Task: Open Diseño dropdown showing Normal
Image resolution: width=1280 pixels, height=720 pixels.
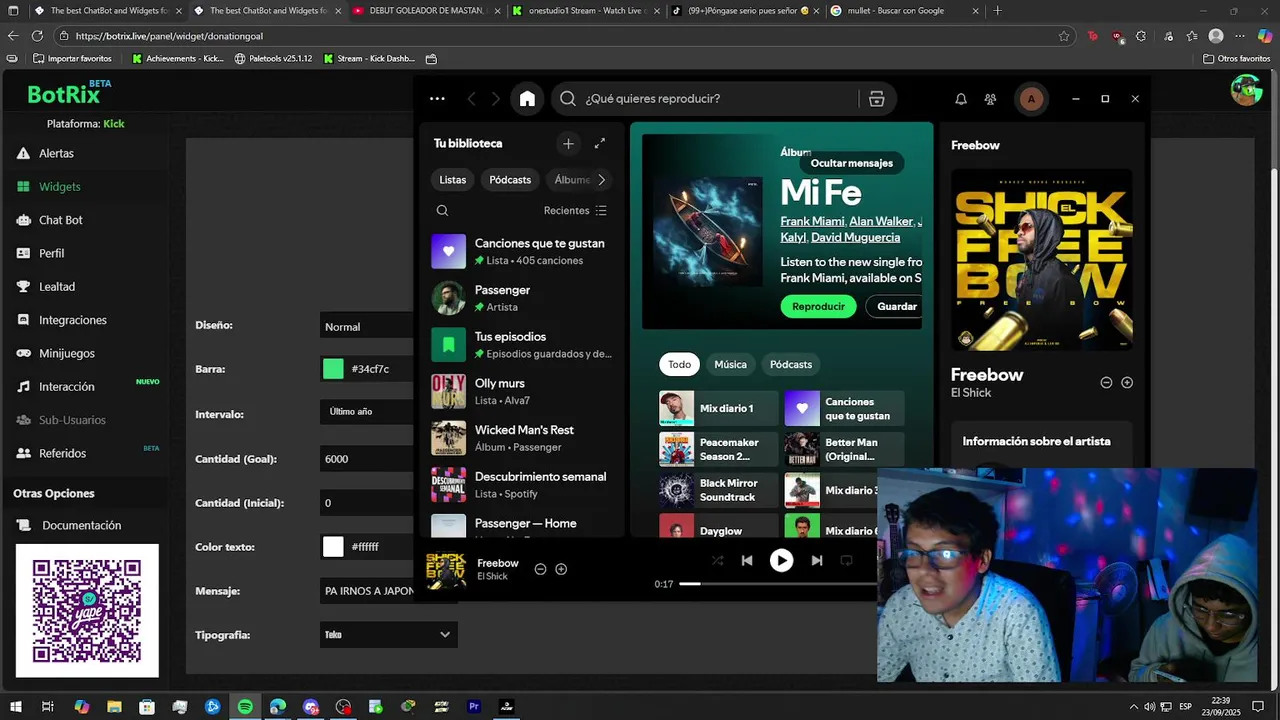Action: (x=367, y=326)
